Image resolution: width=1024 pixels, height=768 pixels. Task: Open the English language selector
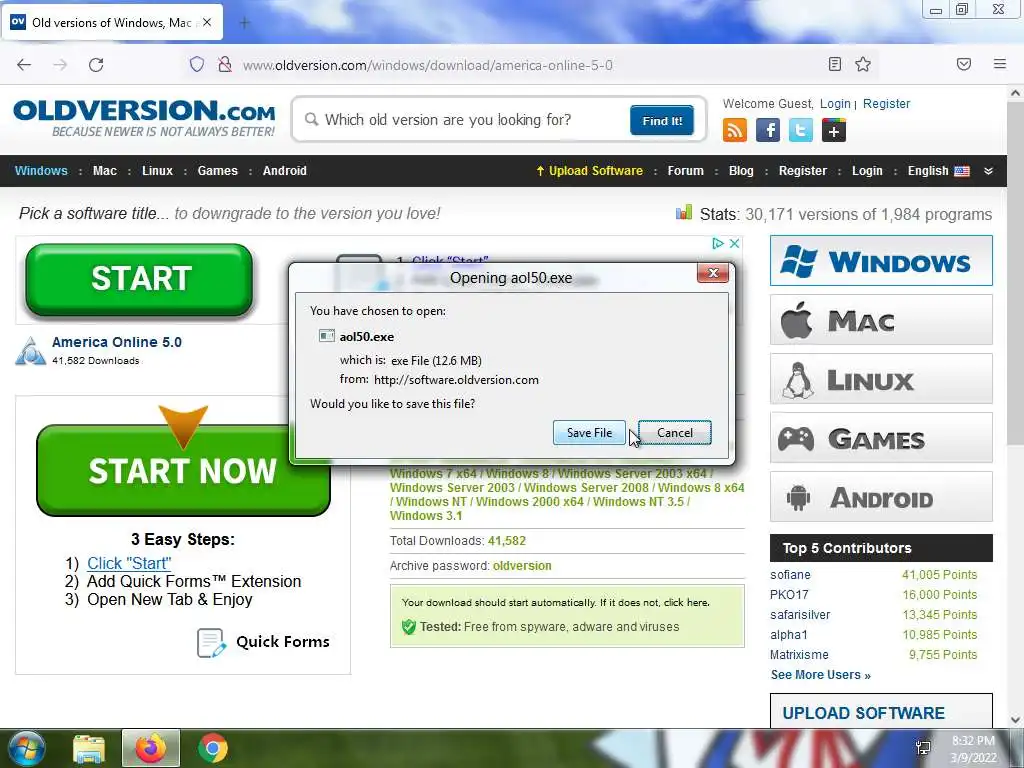pos(938,171)
